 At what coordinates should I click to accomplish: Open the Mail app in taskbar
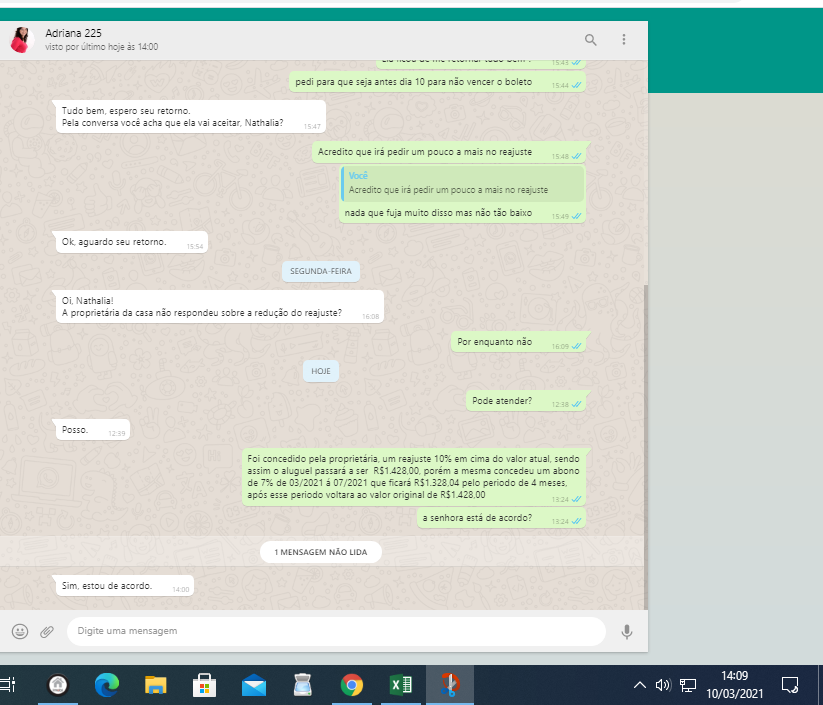pos(254,685)
